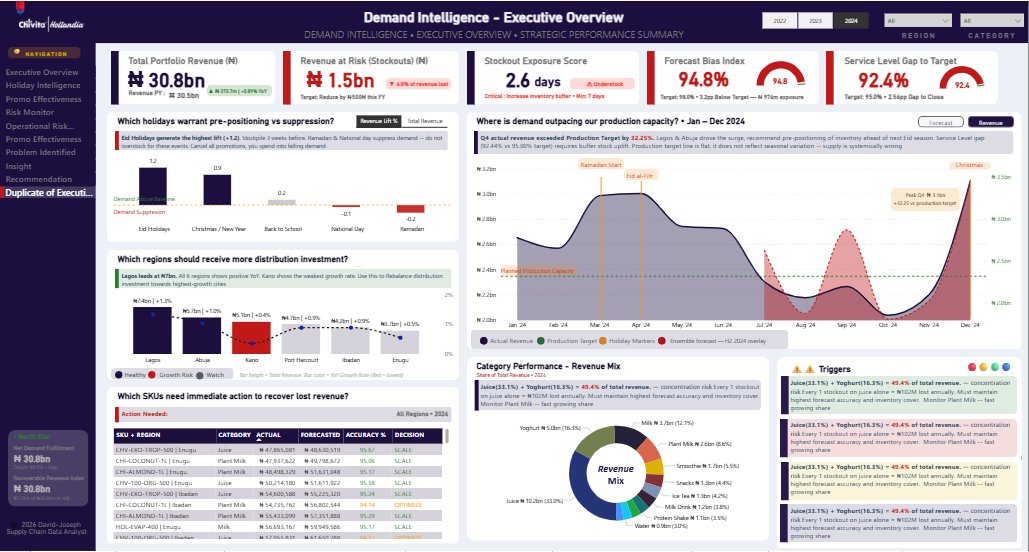Click the Holiday Markers legend item
The image size is (1029, 552).
pos(627,341)
